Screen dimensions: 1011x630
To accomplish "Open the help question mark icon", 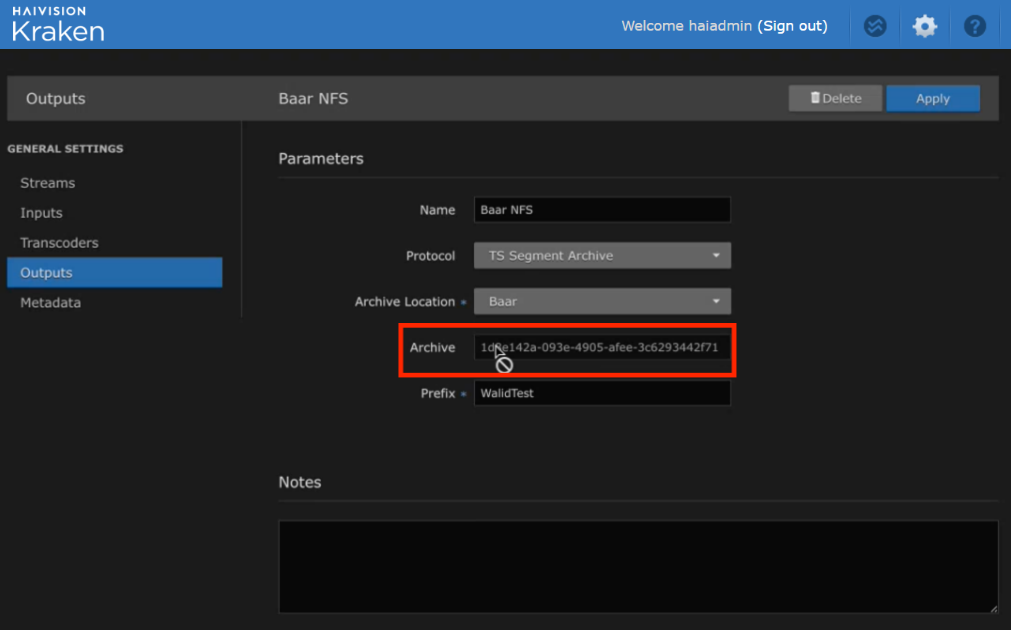I will (x=975, y=26).
